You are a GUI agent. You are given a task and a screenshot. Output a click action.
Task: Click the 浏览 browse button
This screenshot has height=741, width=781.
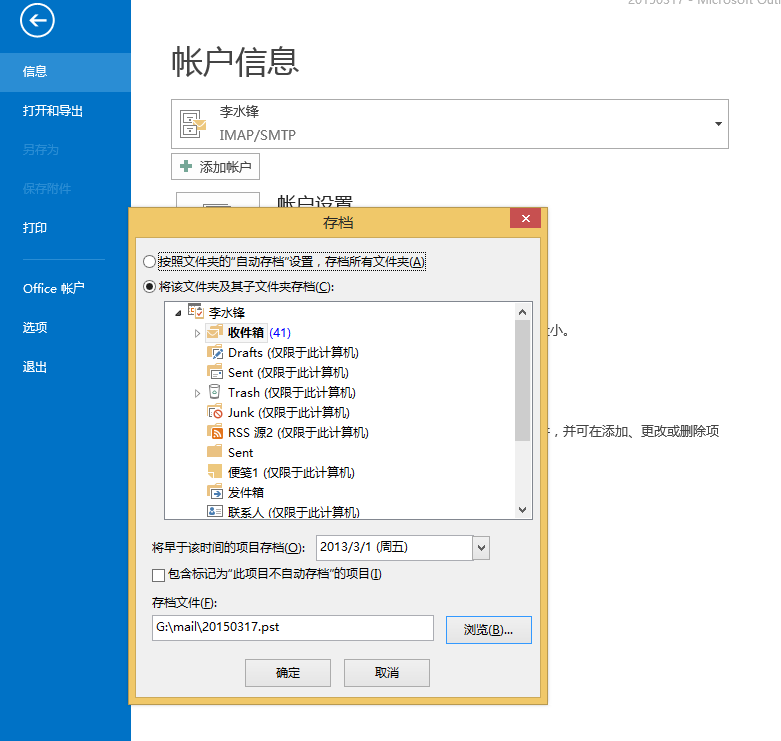point(488,629)
